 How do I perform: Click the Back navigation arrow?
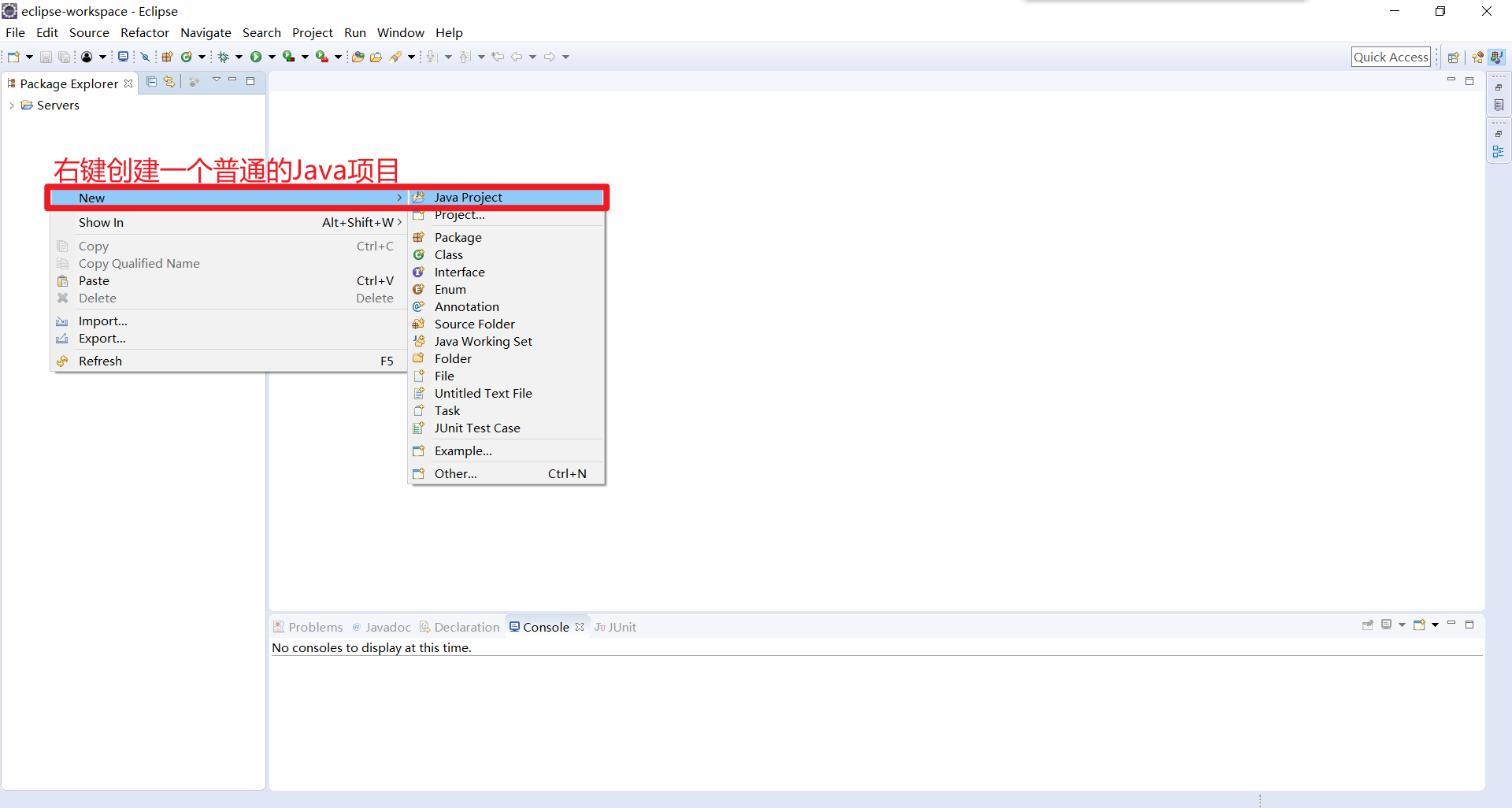[x=517, y=57]
